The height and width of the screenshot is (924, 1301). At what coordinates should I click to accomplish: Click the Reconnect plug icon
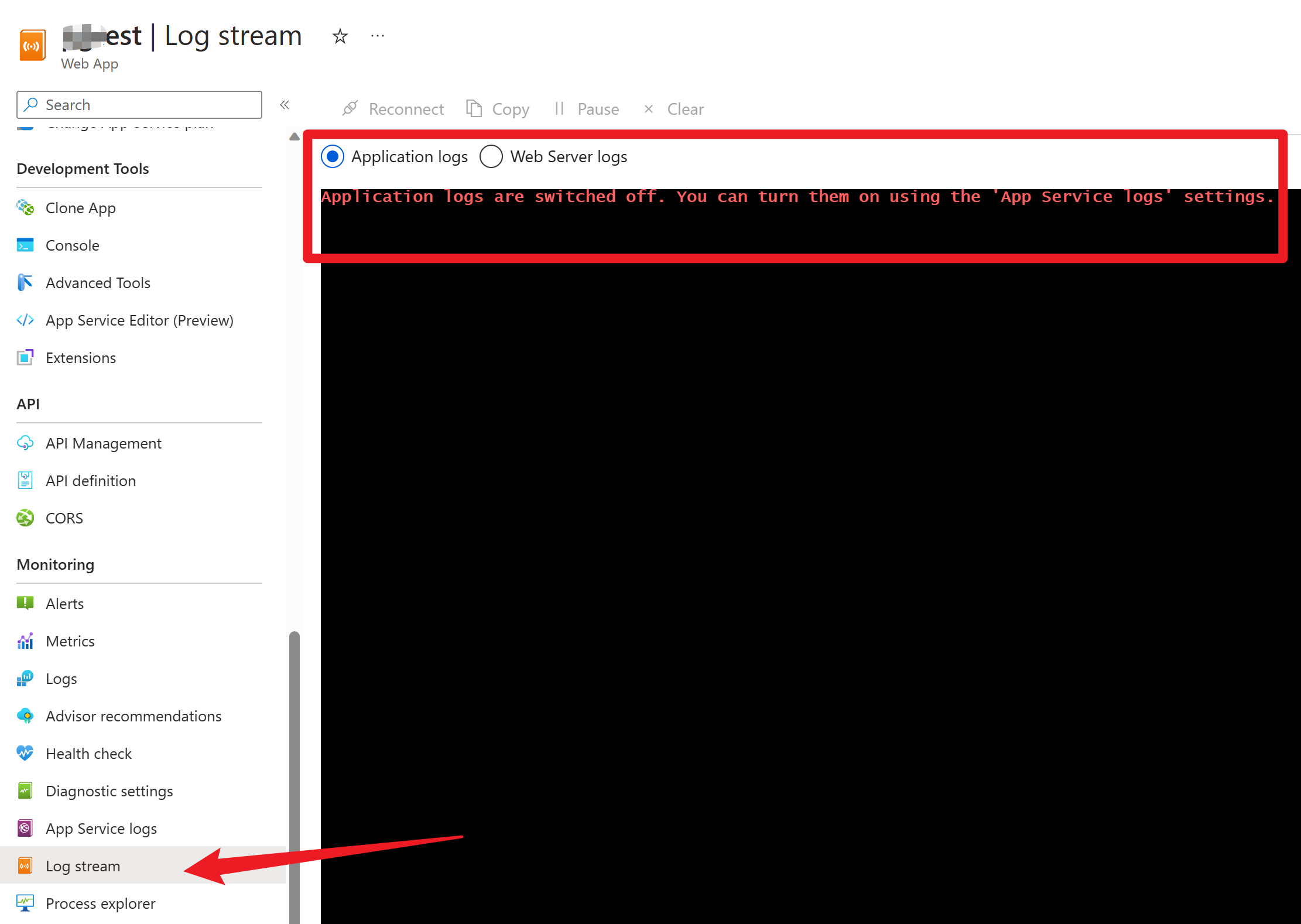click(350, 108)
